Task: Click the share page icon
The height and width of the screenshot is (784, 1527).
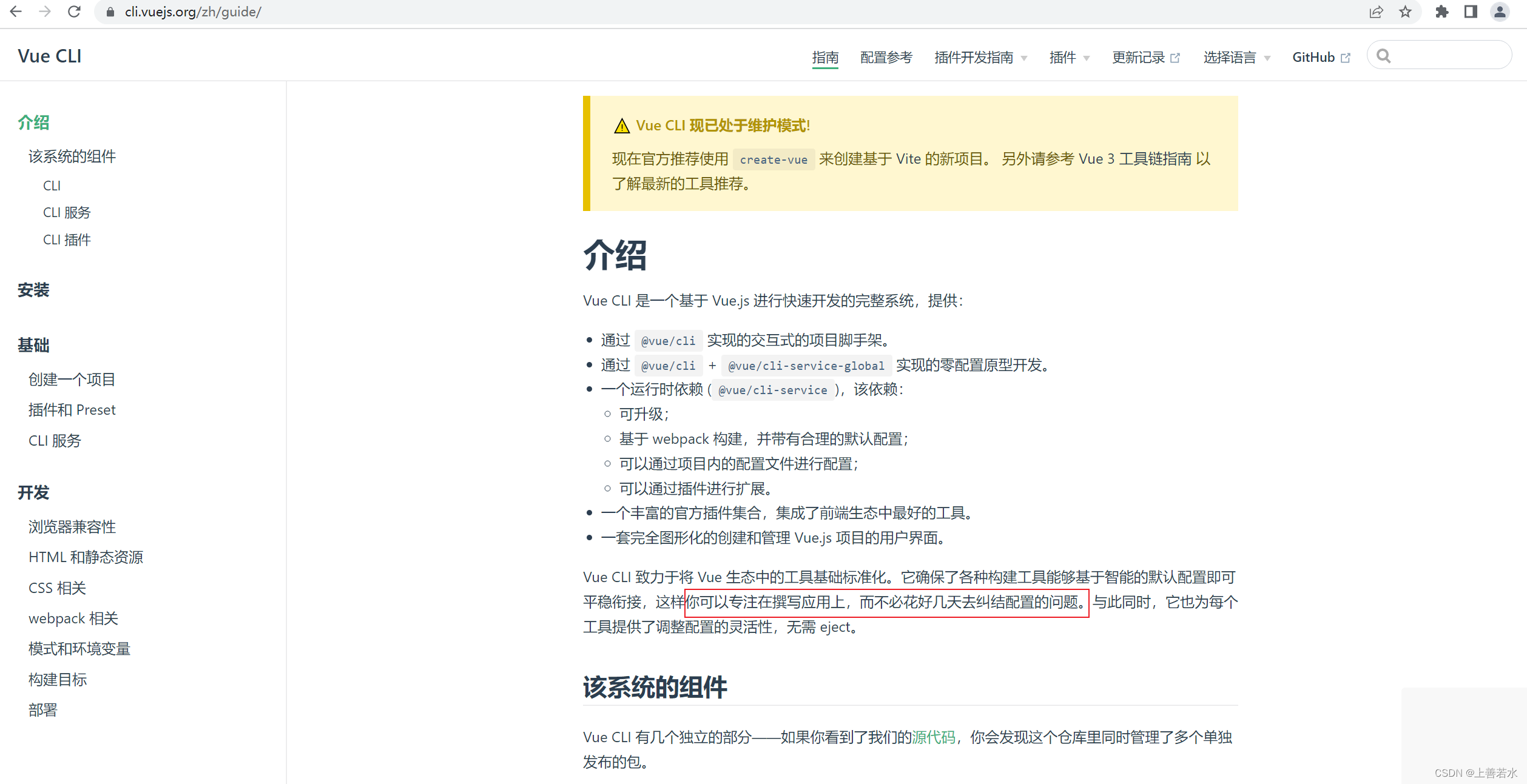Action: coord(1376,12)
